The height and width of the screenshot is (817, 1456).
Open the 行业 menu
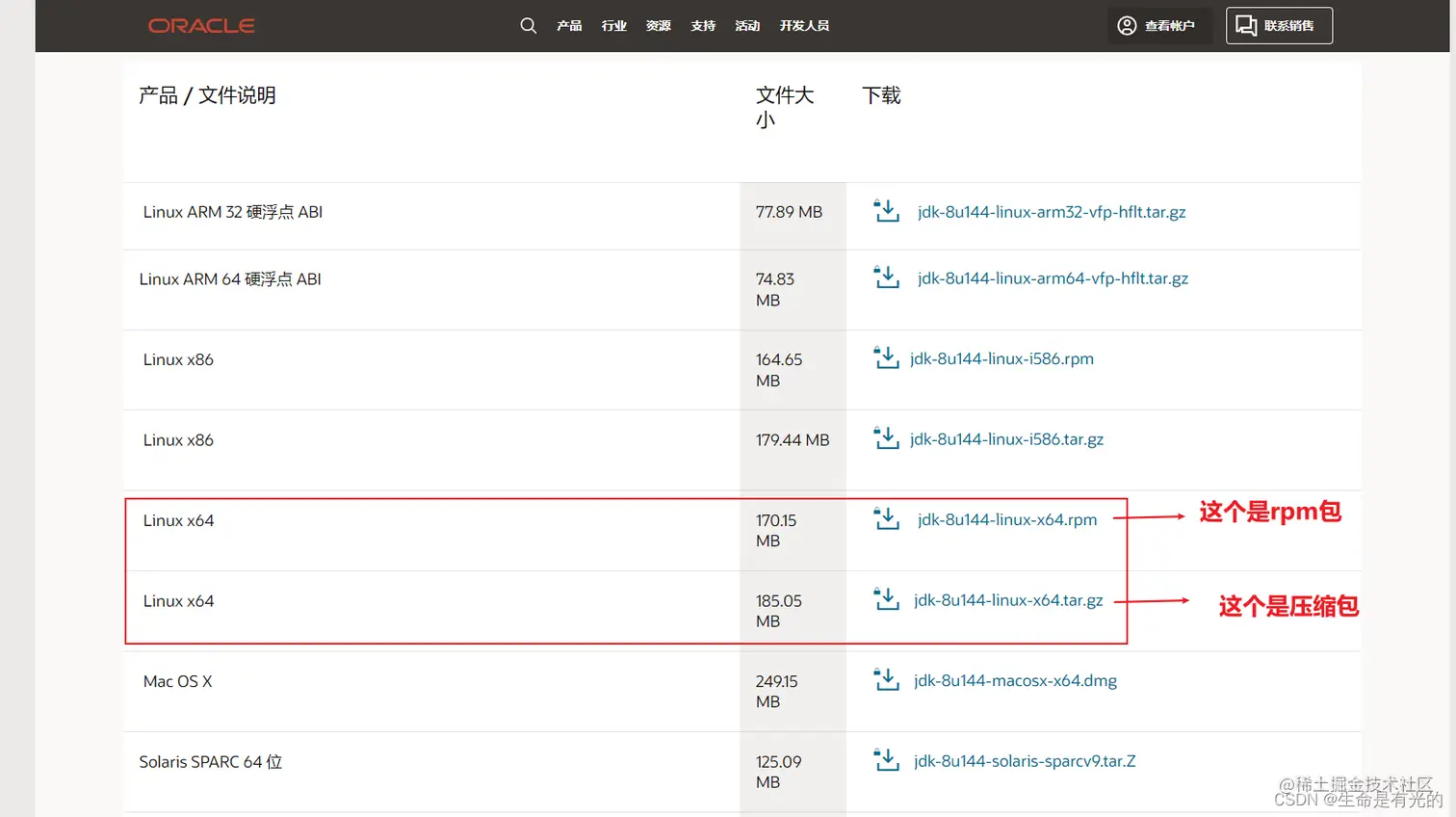[x=614, y=26]
